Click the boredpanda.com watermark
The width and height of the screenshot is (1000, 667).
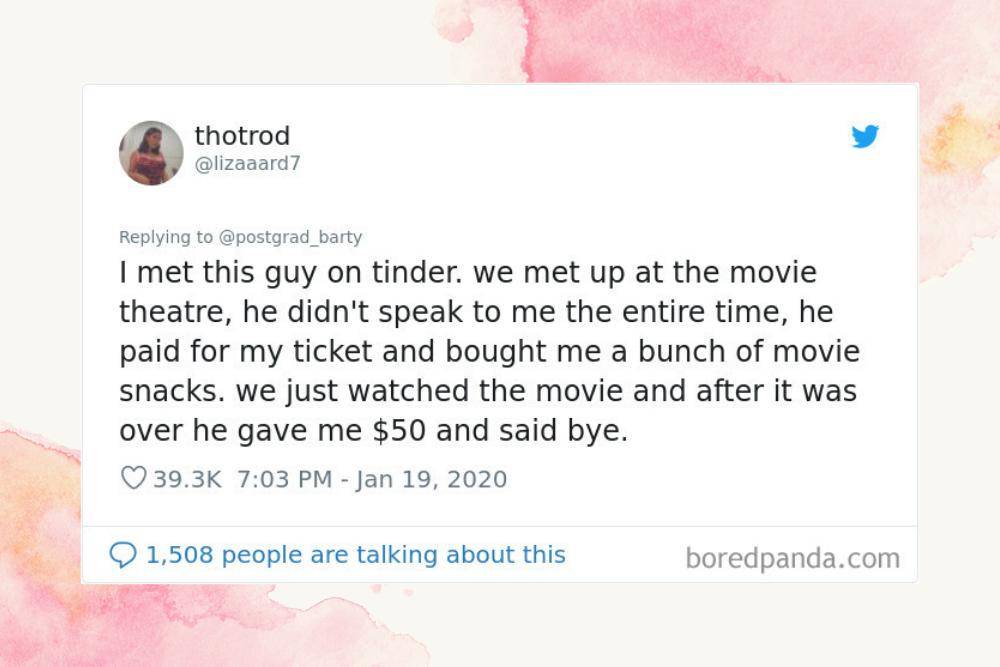tap(793, 559)
